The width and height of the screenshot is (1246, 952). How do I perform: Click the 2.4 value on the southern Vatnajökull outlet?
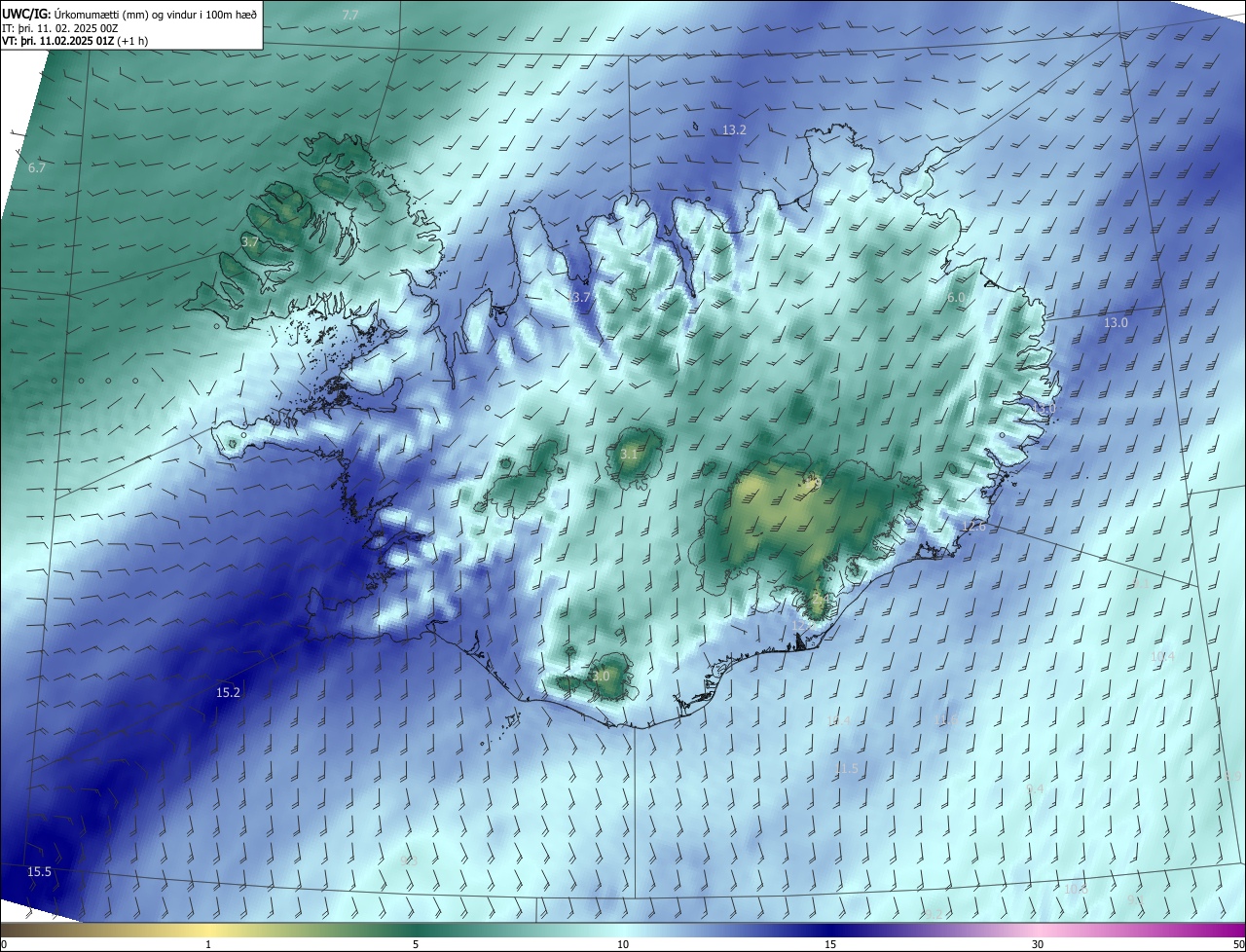[x=819, y=601]
